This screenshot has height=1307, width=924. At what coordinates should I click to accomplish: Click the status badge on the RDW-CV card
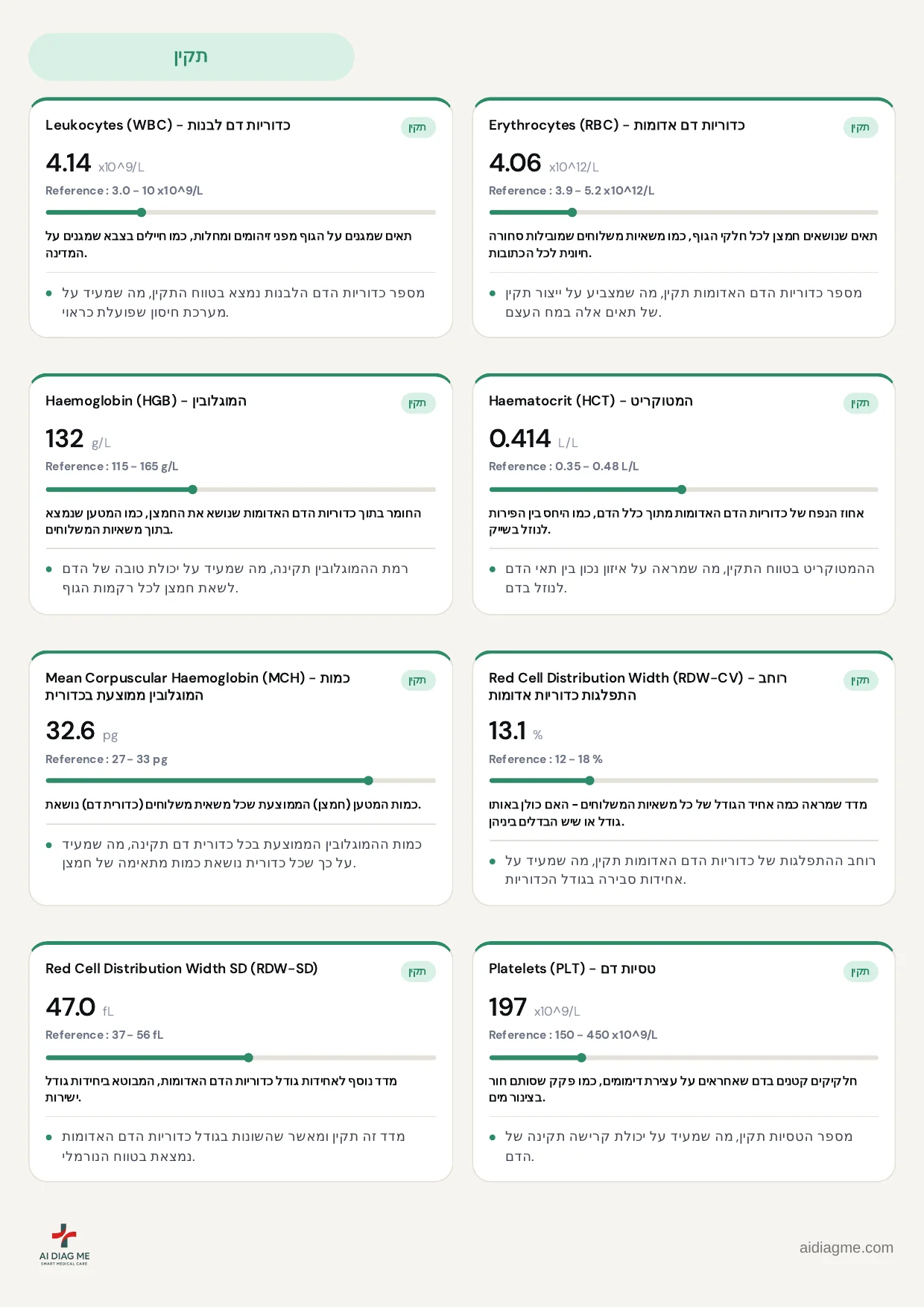pyautogui.click(x=861, y=680)
